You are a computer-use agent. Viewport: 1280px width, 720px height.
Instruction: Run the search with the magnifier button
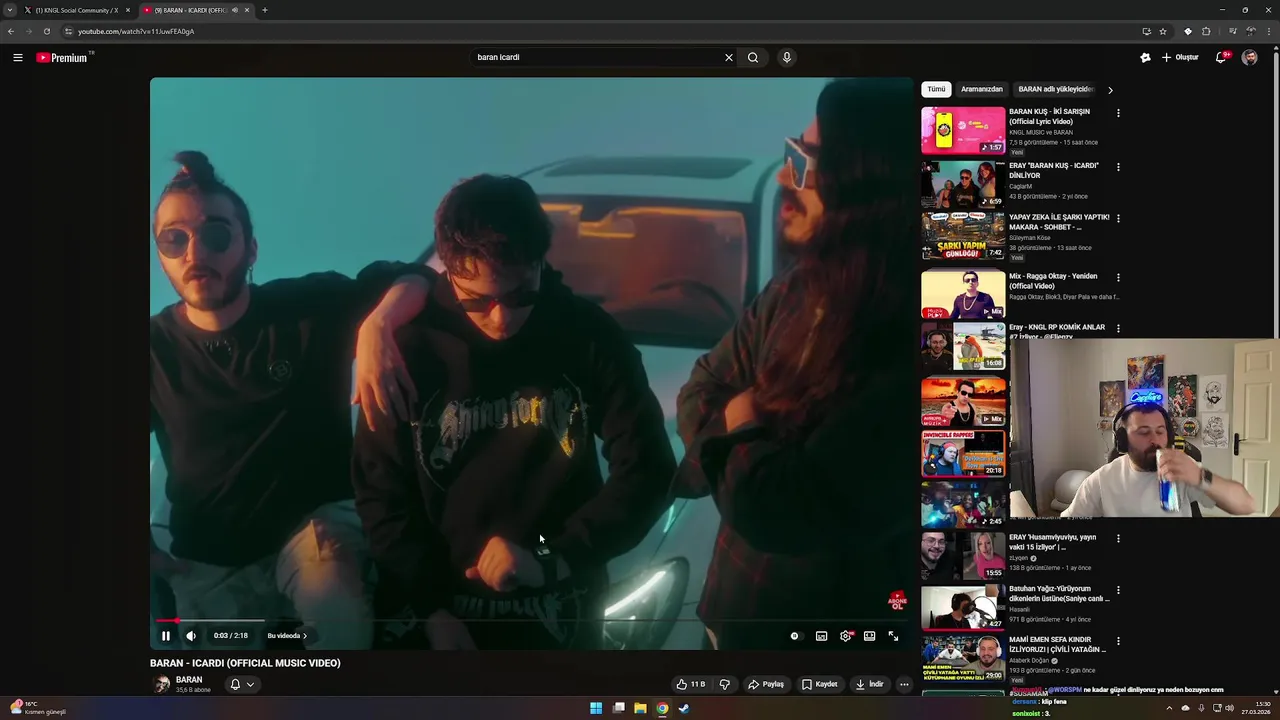pos(753,57)
